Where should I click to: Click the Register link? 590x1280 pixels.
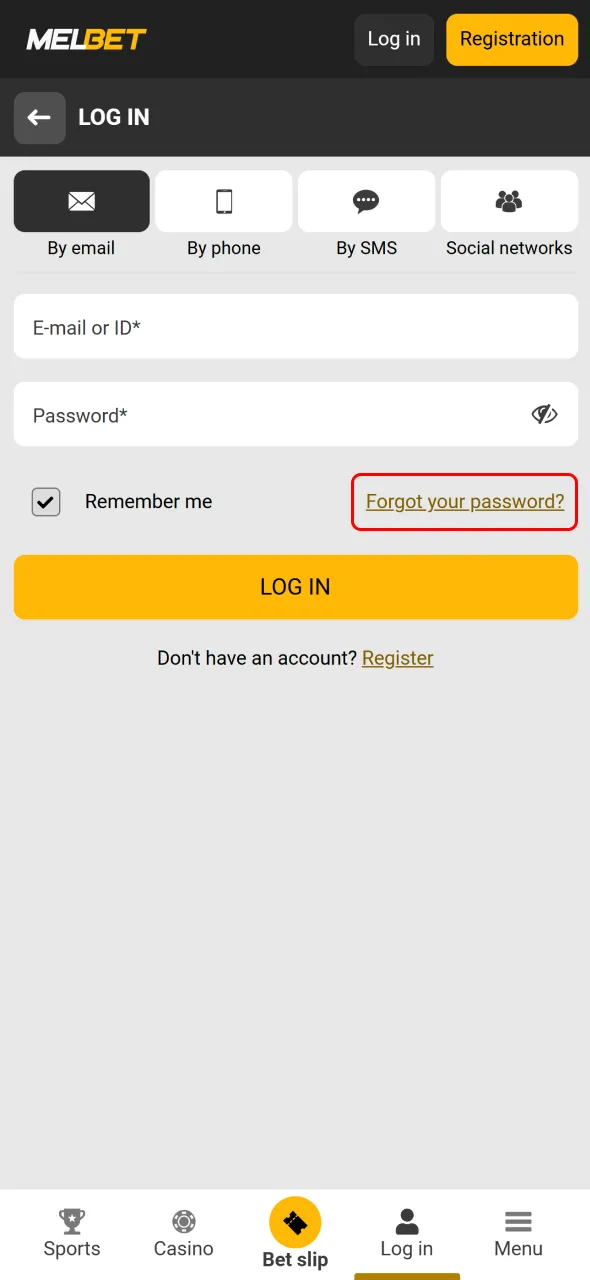[x=397, y=658]
